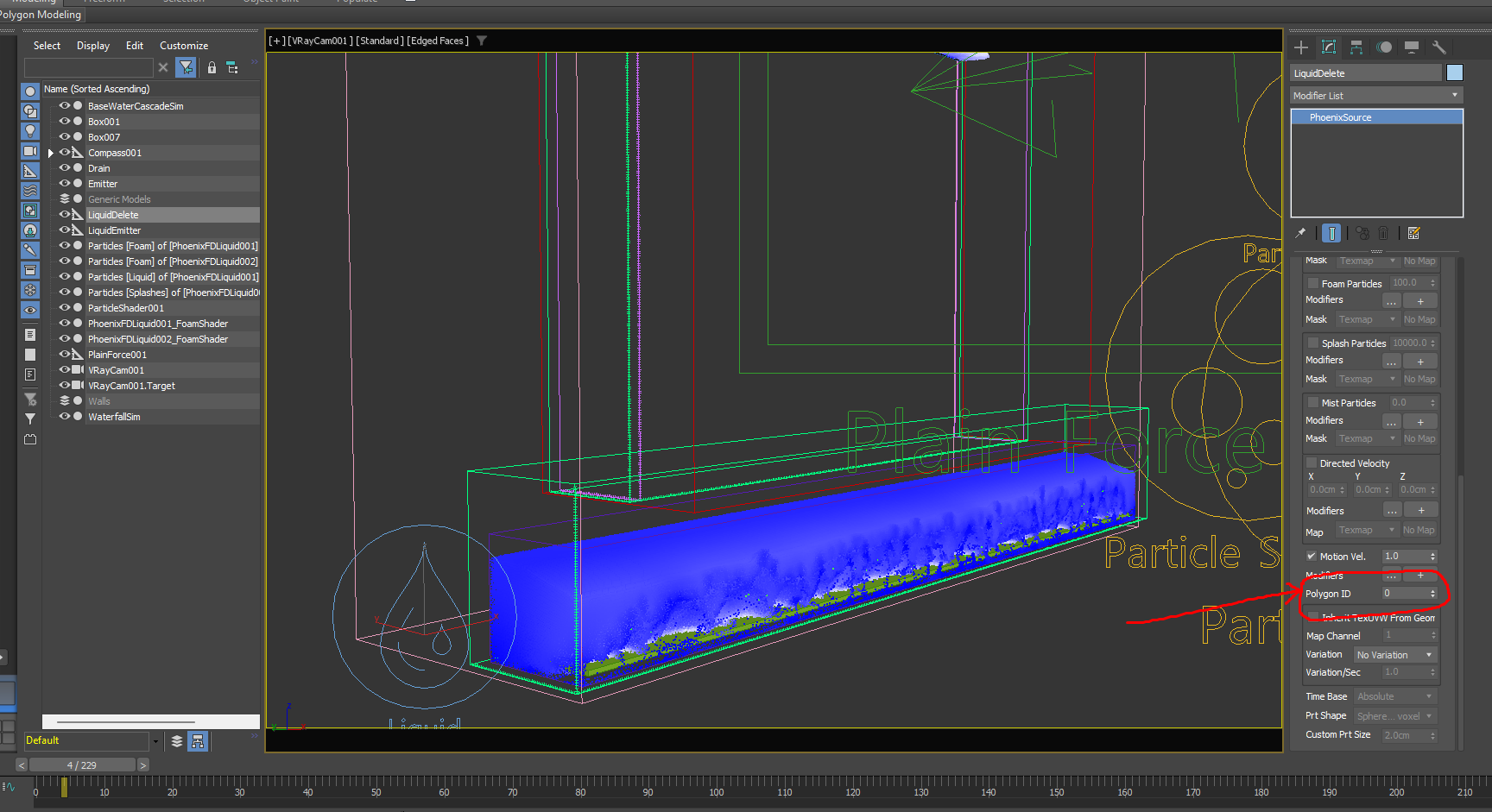This screenshot has height=812, width=1492.
Task: Click the 4 / 229 time slider
Action: click(82, 765)
